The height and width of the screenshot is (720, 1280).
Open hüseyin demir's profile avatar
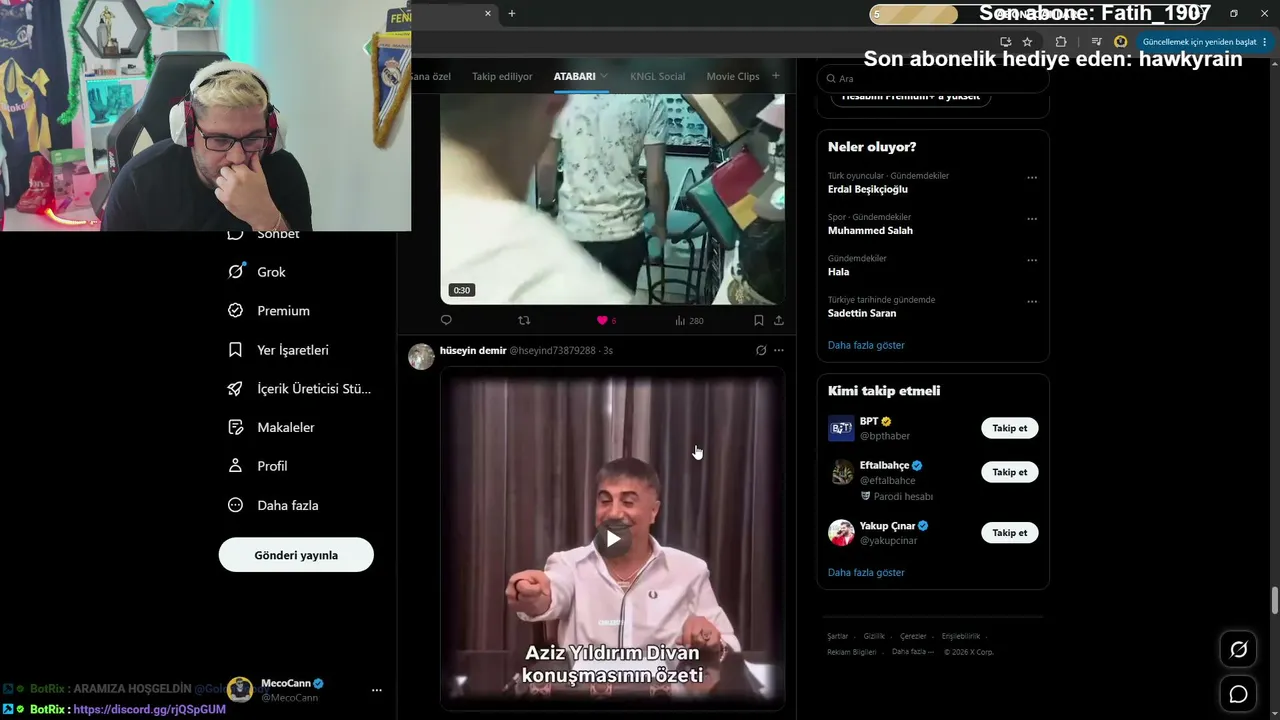pos(421,356)
